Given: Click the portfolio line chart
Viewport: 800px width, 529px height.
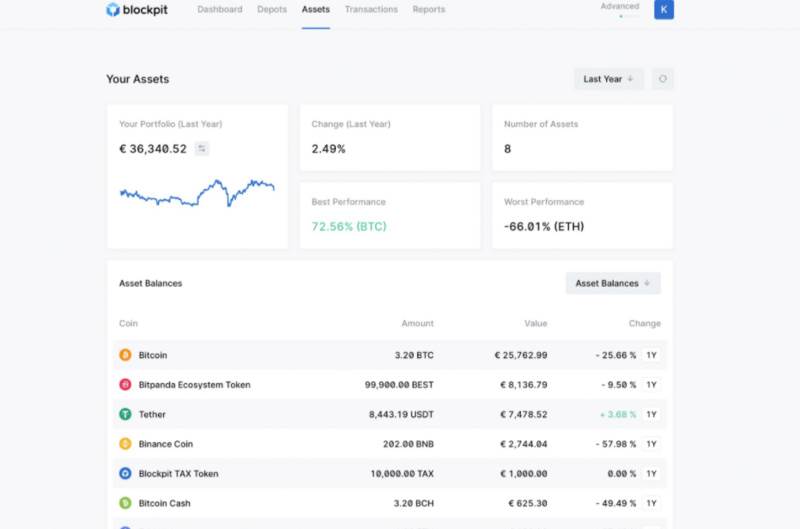Looking at the screenshot, I should [197, 193].
